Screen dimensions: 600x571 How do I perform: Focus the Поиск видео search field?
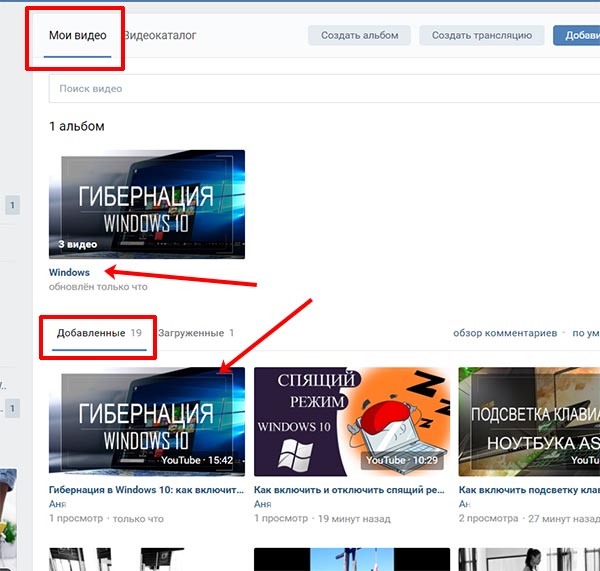(x=324, y=89)
